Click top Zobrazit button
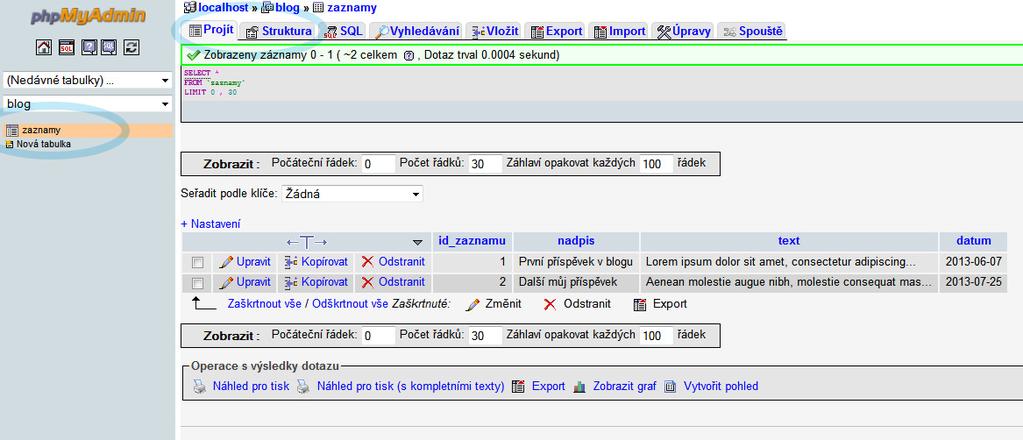This screenshot has height=440, width=1023. point(230,164)
